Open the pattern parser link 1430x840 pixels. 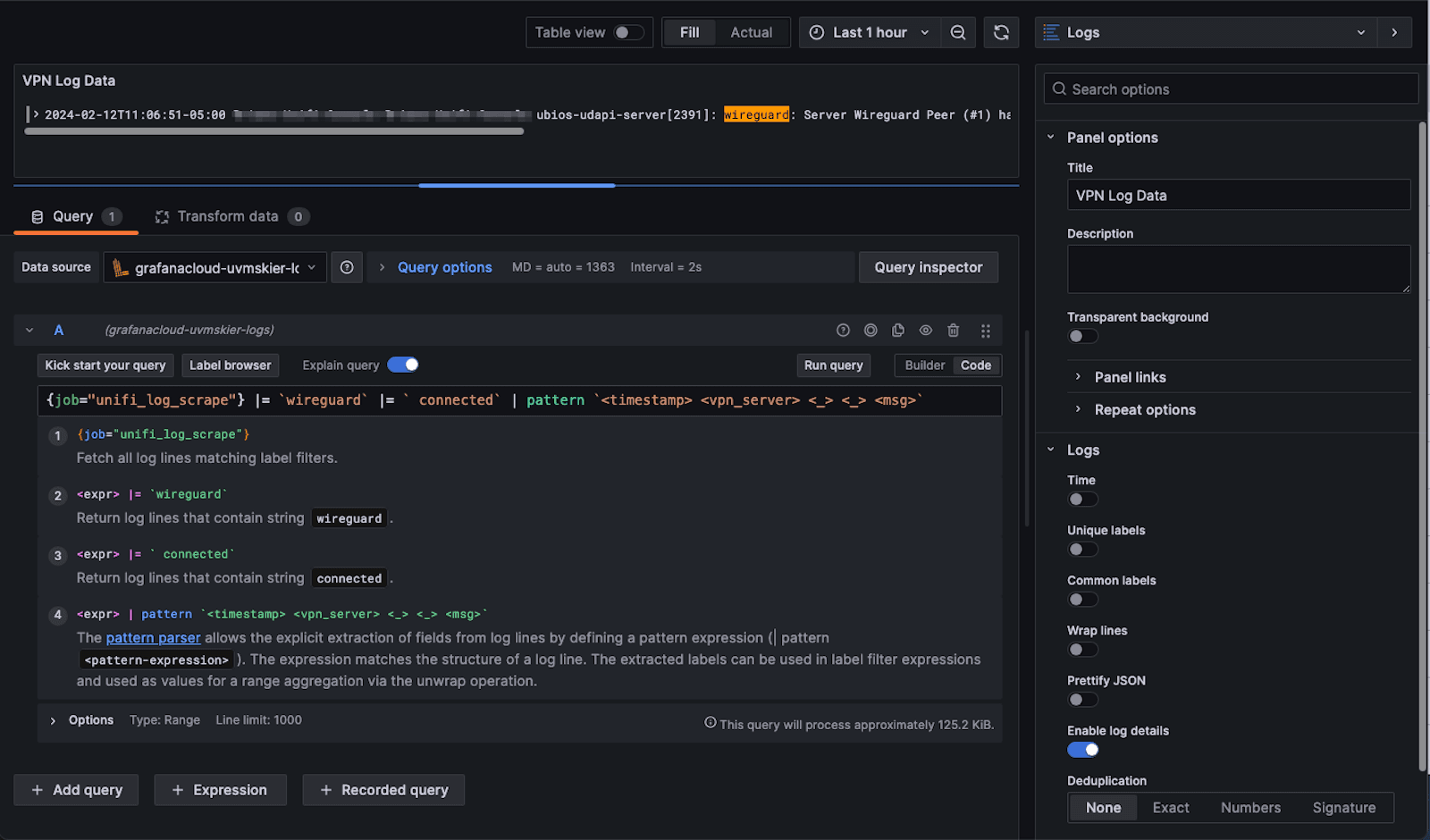pos(153,638)
